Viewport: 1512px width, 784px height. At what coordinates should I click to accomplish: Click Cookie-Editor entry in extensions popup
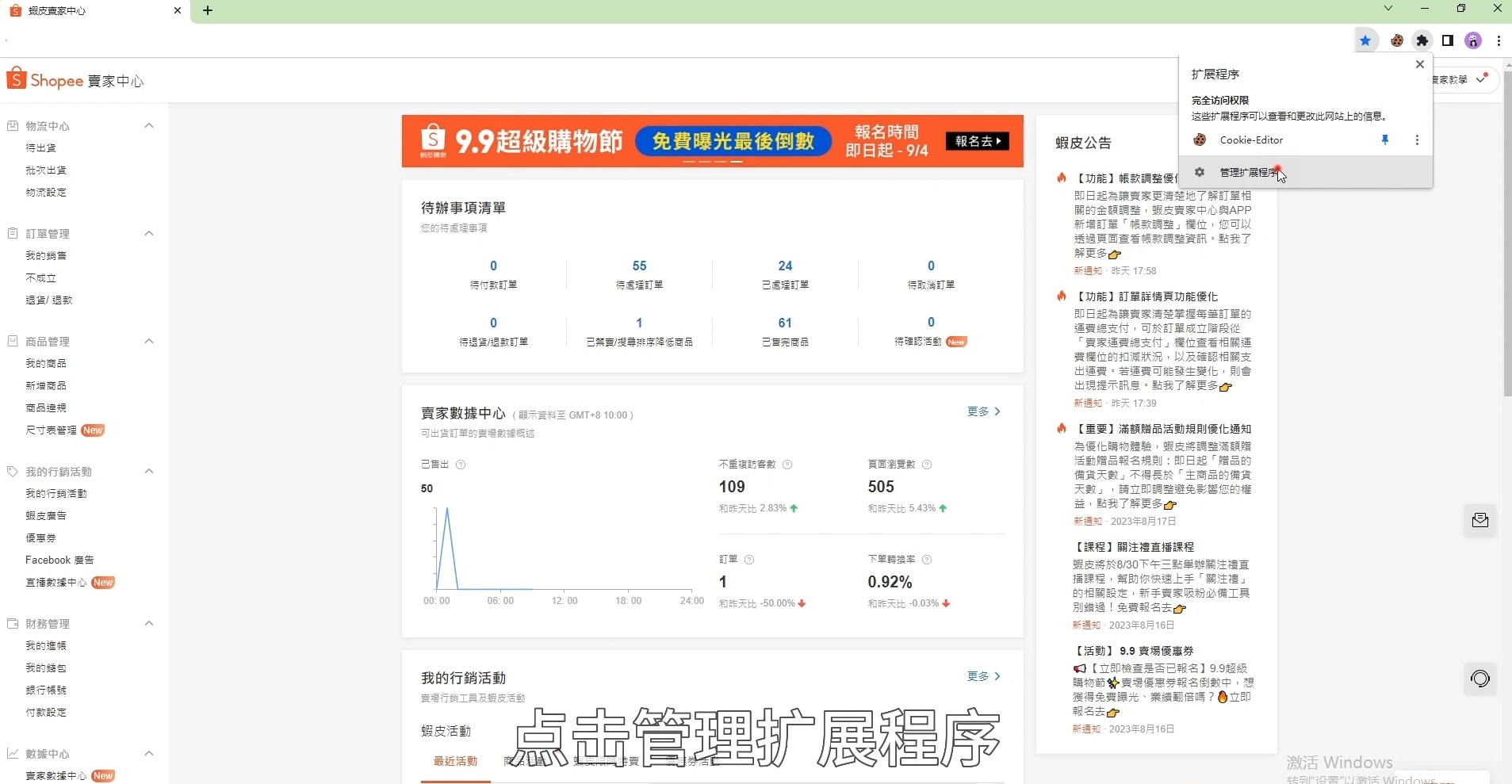(1251, 140)
